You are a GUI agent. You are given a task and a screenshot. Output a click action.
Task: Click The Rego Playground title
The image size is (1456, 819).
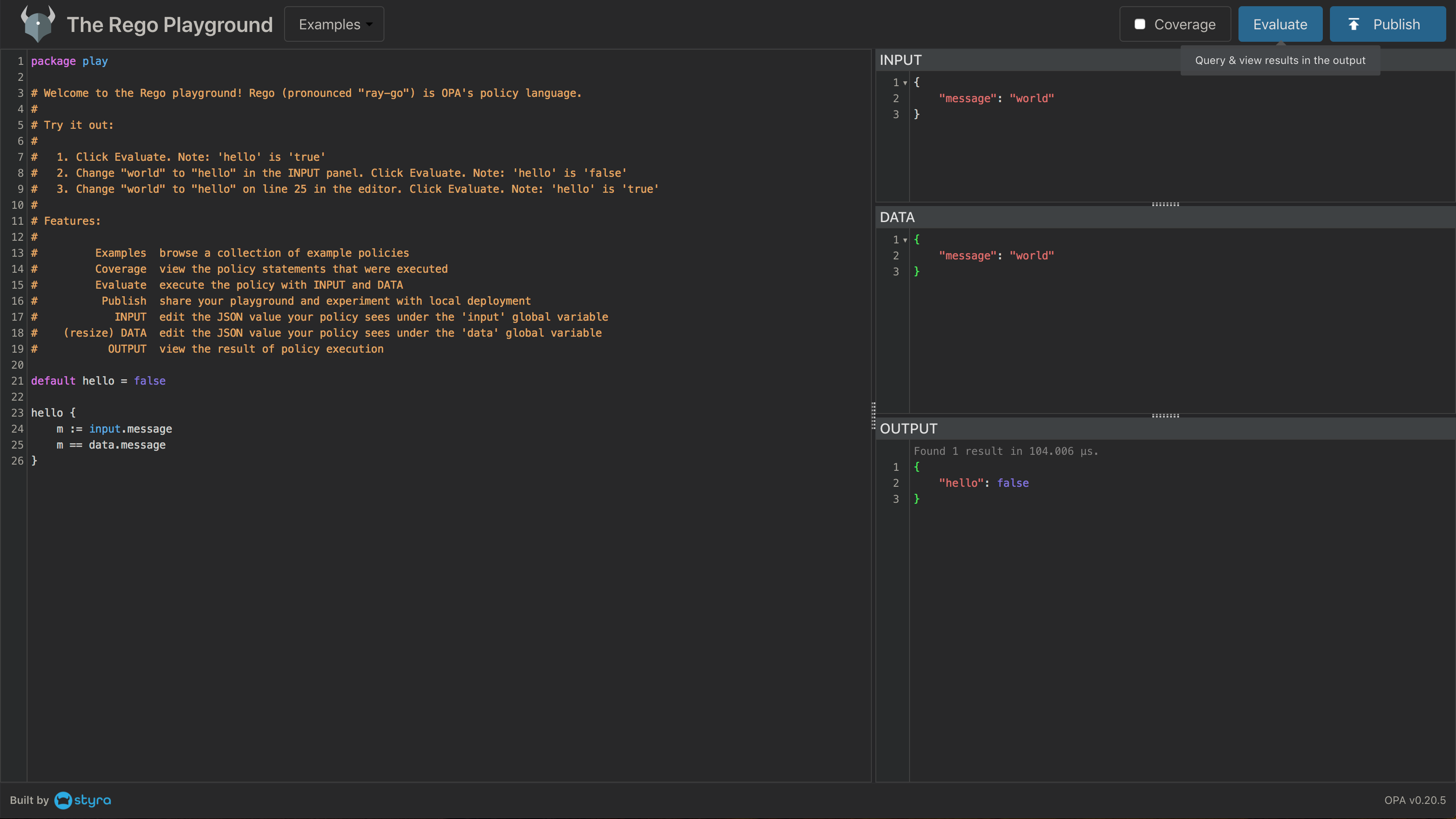(x=170, y=24)
